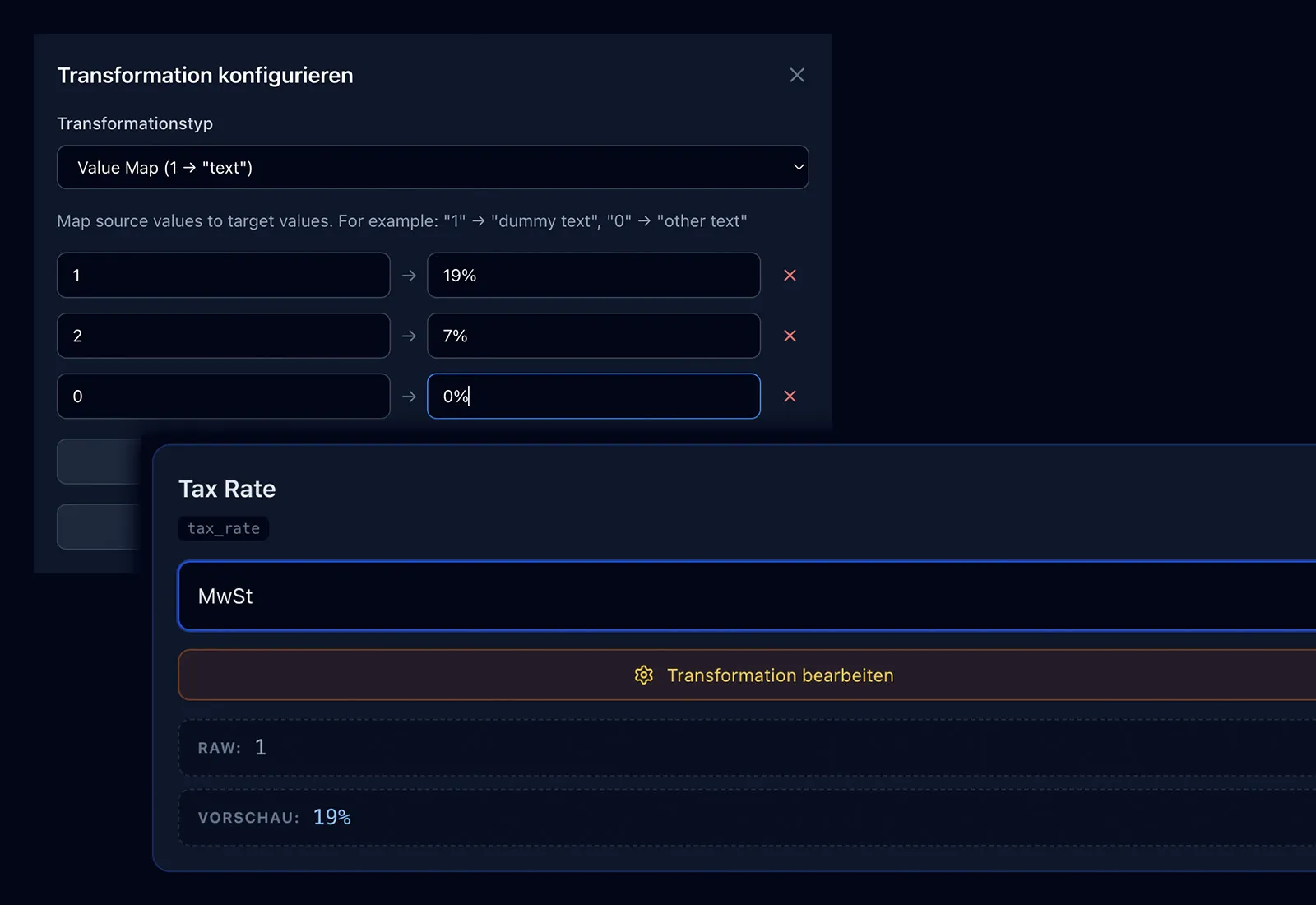Expand the Value Map dropdown chevron

(798, 167)
